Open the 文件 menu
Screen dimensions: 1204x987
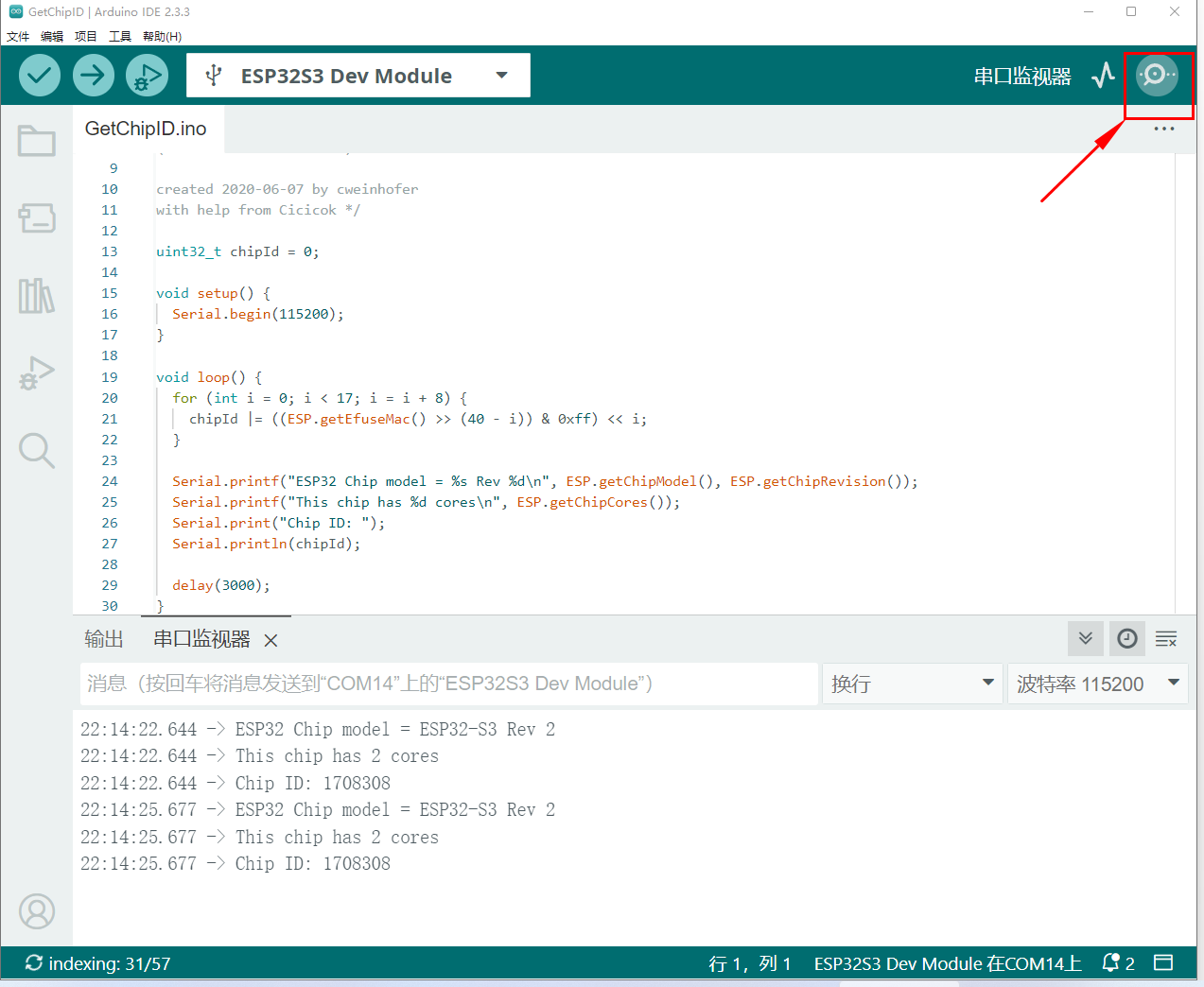click(x=18, y=36)
